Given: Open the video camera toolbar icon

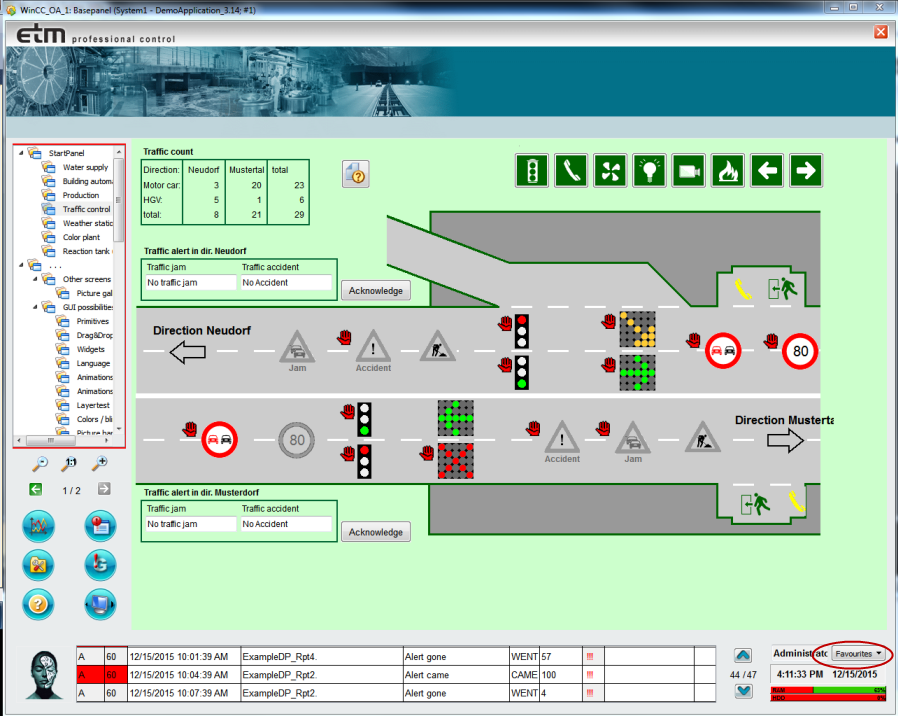Looking at the screenshot, I should [689, 171].
